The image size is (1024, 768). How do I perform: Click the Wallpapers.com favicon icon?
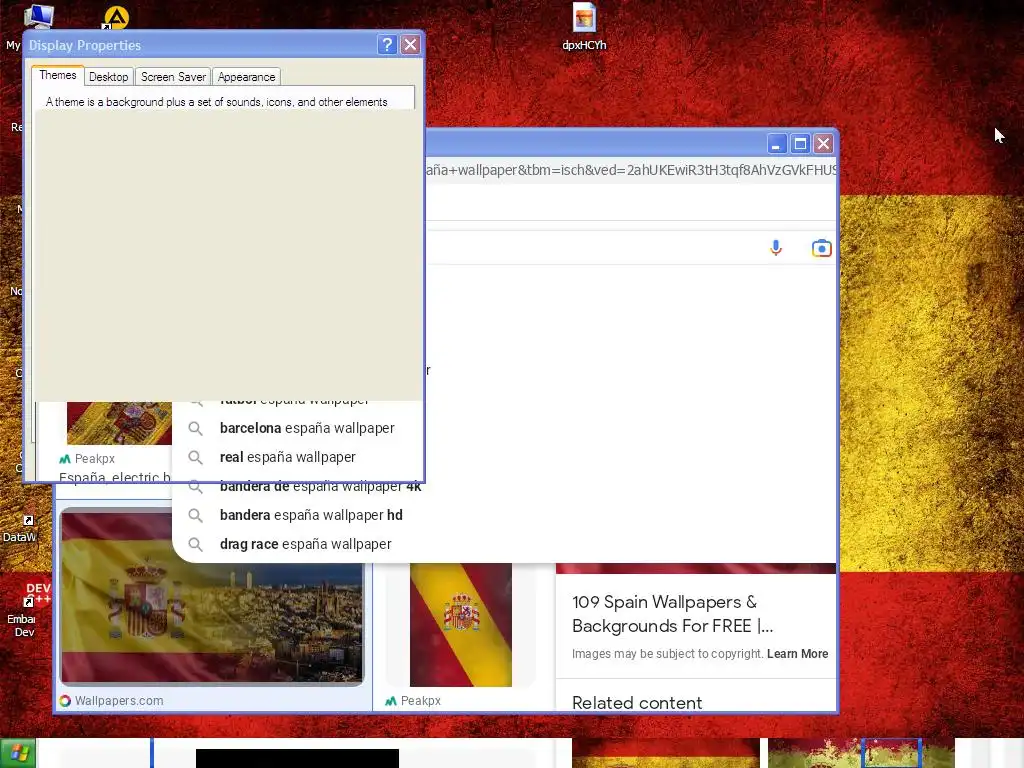(65, 701)
